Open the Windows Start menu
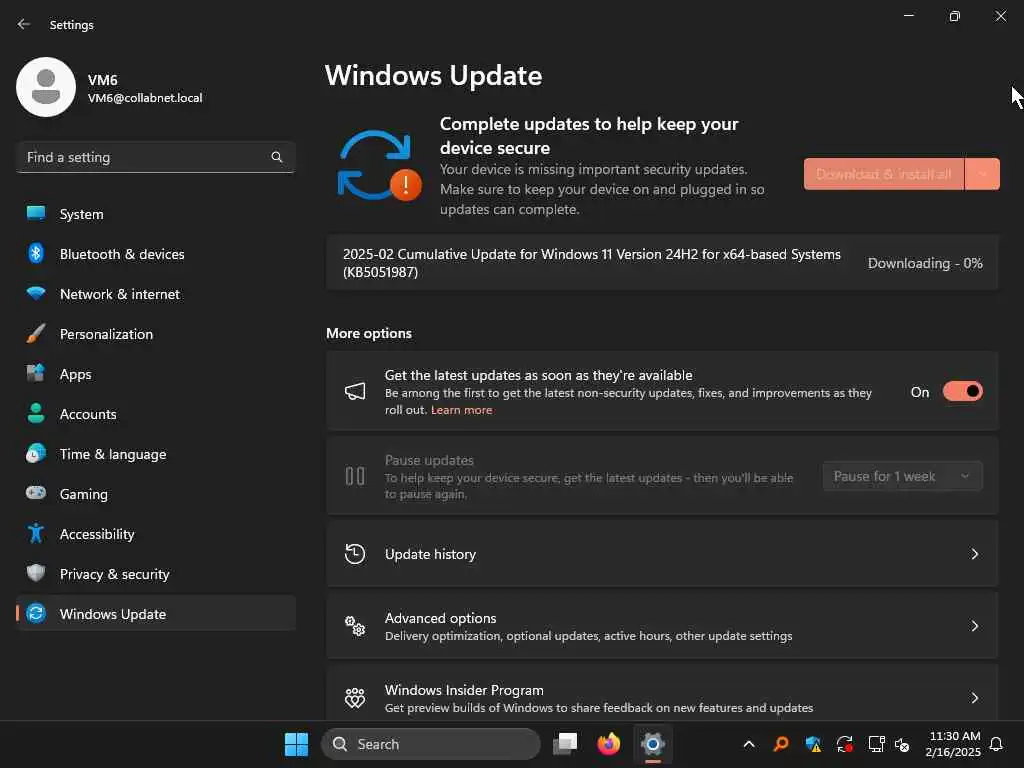 pyautogui.click(x=296, y=744)
